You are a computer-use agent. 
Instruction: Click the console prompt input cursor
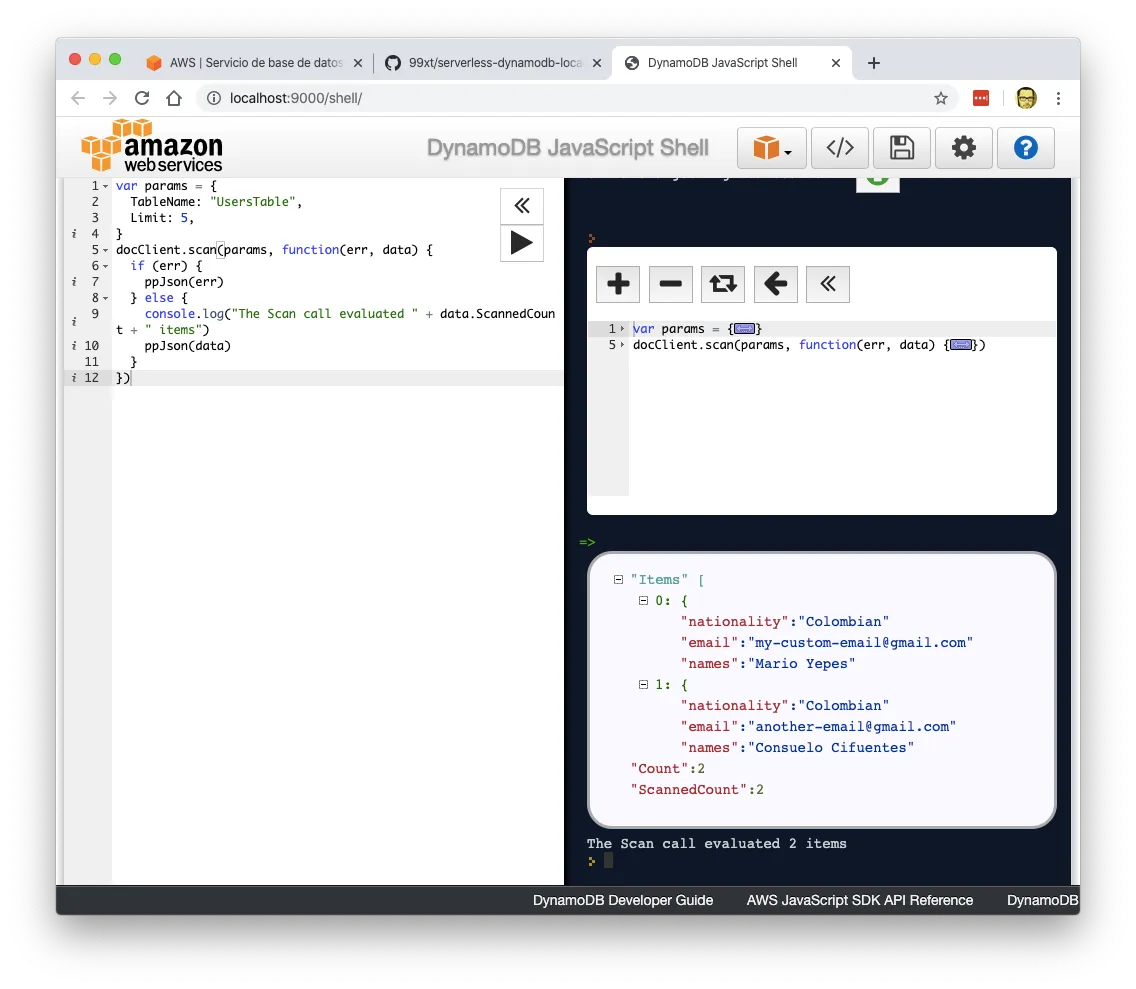(x=609, y=861)
